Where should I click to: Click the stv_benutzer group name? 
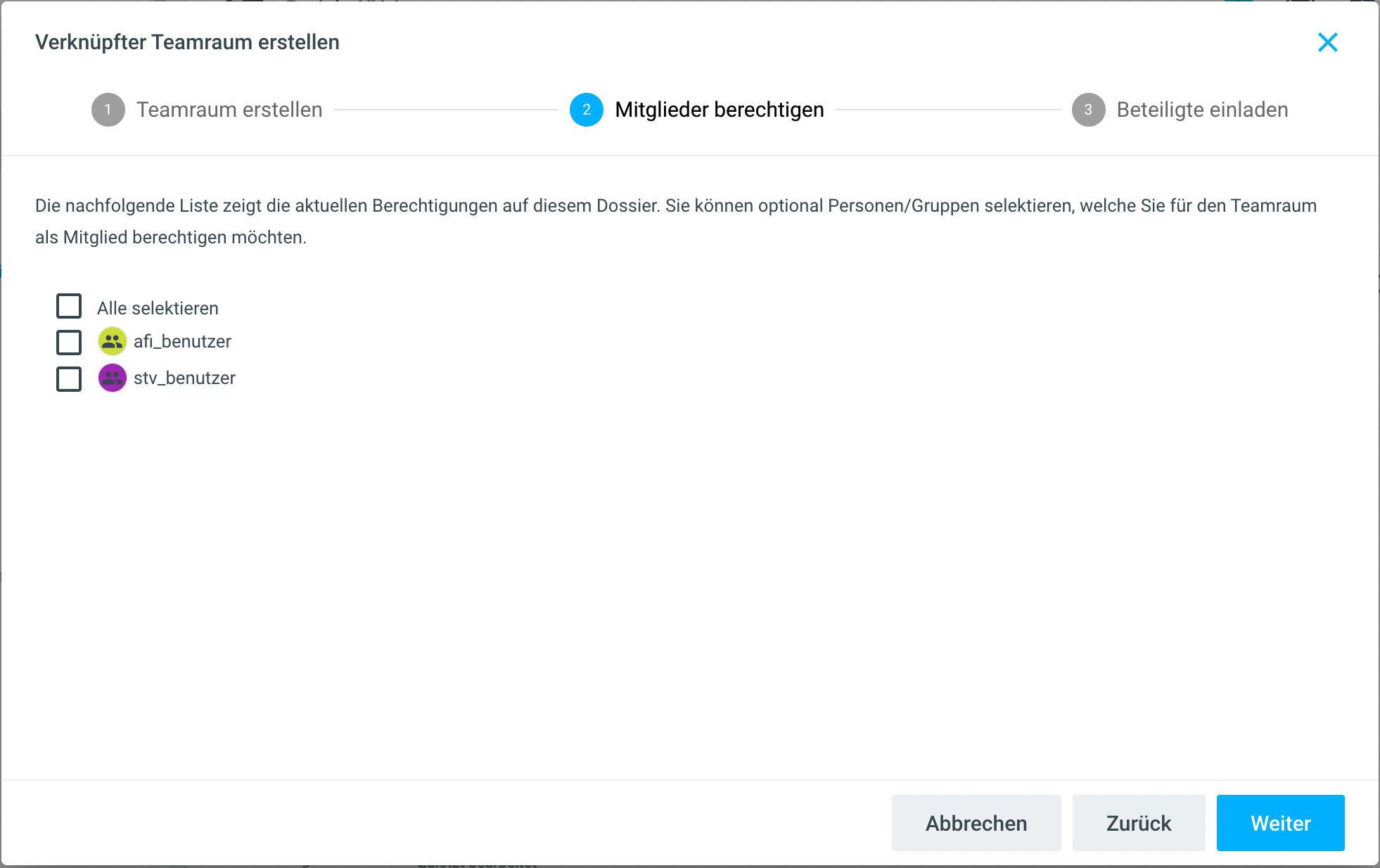point(184,378)
